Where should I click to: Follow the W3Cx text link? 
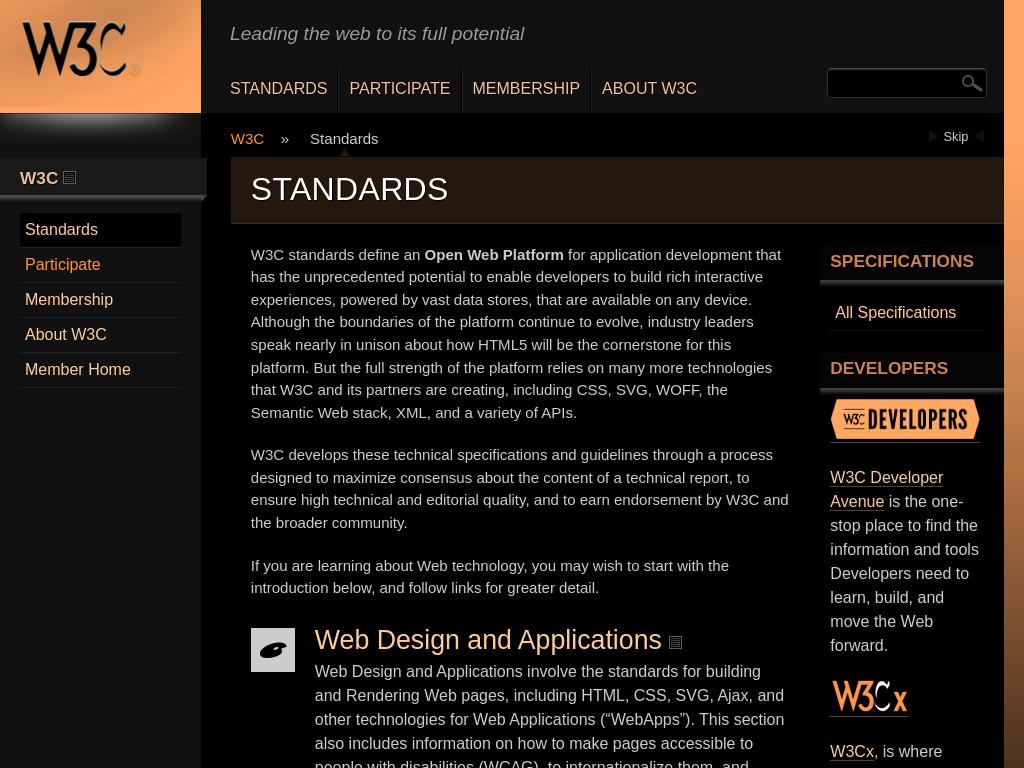[x=852, y=752]
